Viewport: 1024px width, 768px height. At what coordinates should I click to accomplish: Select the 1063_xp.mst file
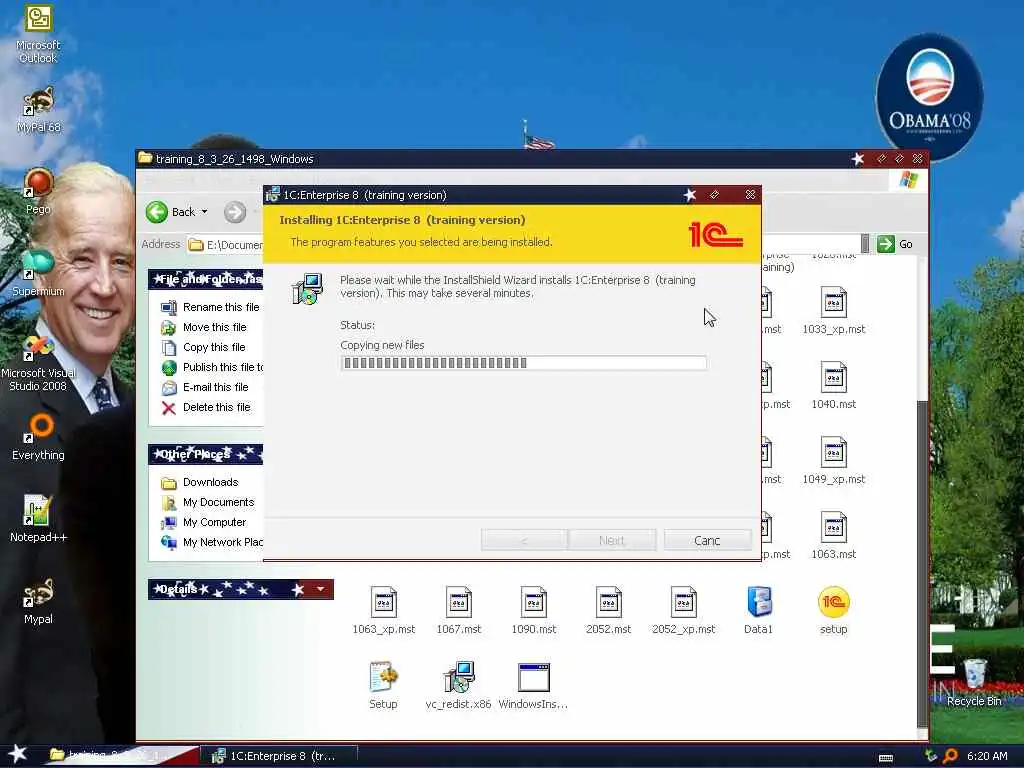(x=383, y=611)
